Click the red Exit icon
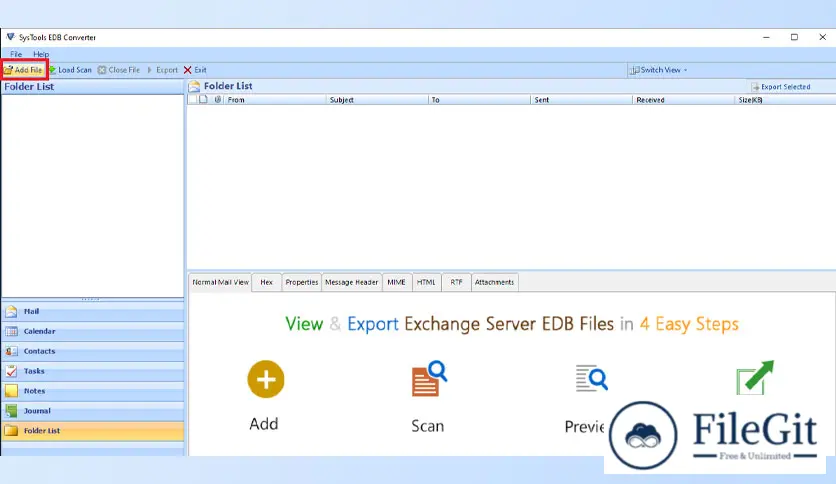Image resolution: width=836 pixels, height=484 pixels. click(x=187, y=70)
